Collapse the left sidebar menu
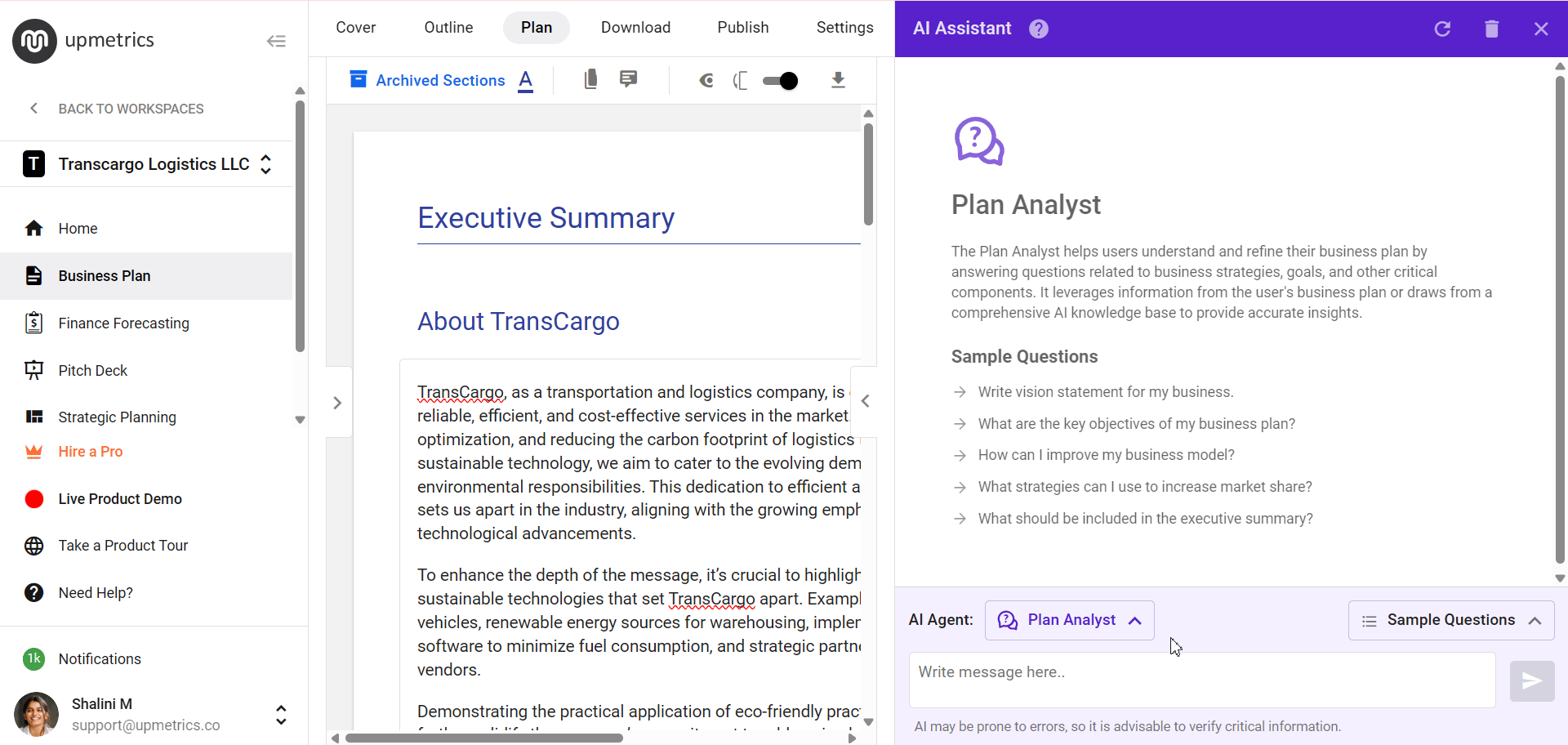 point(276,41)
